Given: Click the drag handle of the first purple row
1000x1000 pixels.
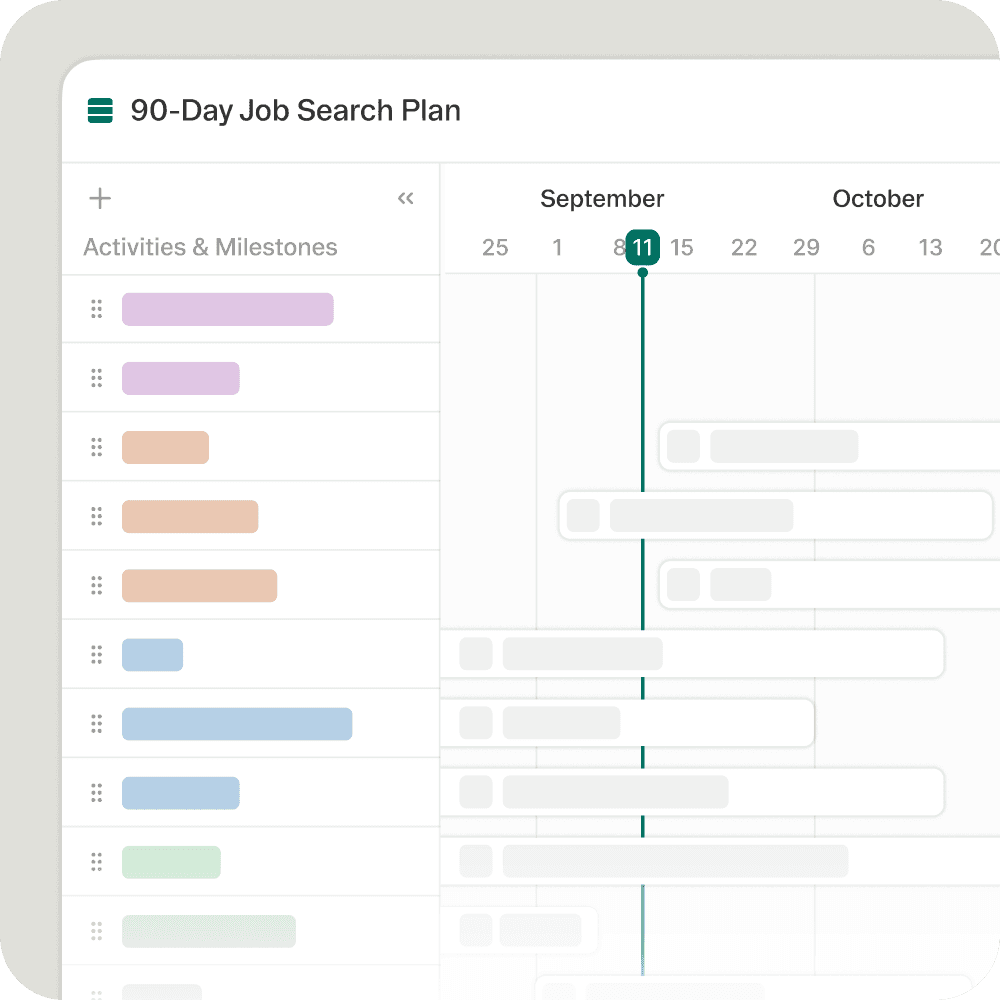Looking at the screenshot, I should click(x=97, y=309).
